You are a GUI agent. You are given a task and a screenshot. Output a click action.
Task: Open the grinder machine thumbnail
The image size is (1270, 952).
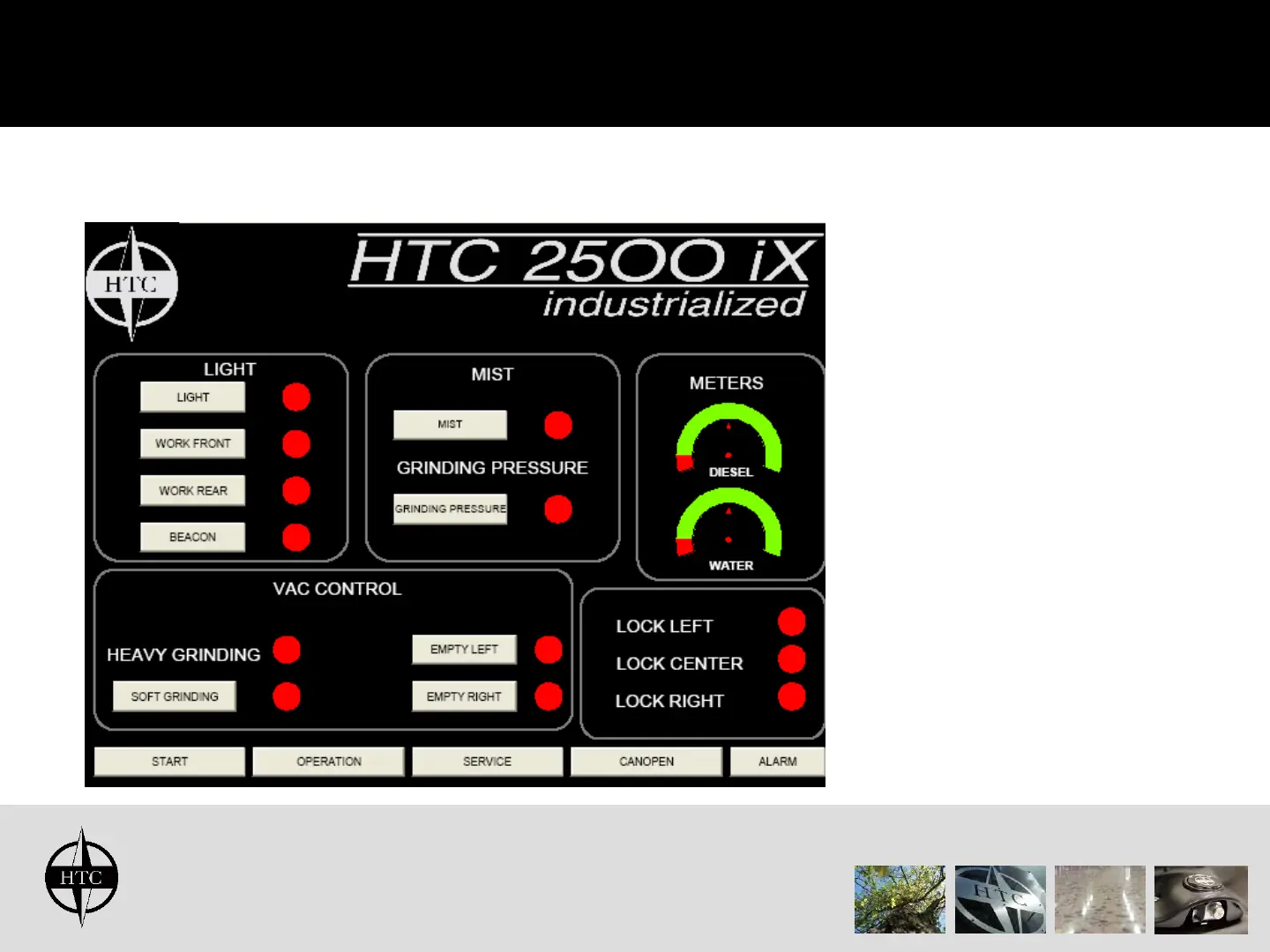pos(1201,899)
